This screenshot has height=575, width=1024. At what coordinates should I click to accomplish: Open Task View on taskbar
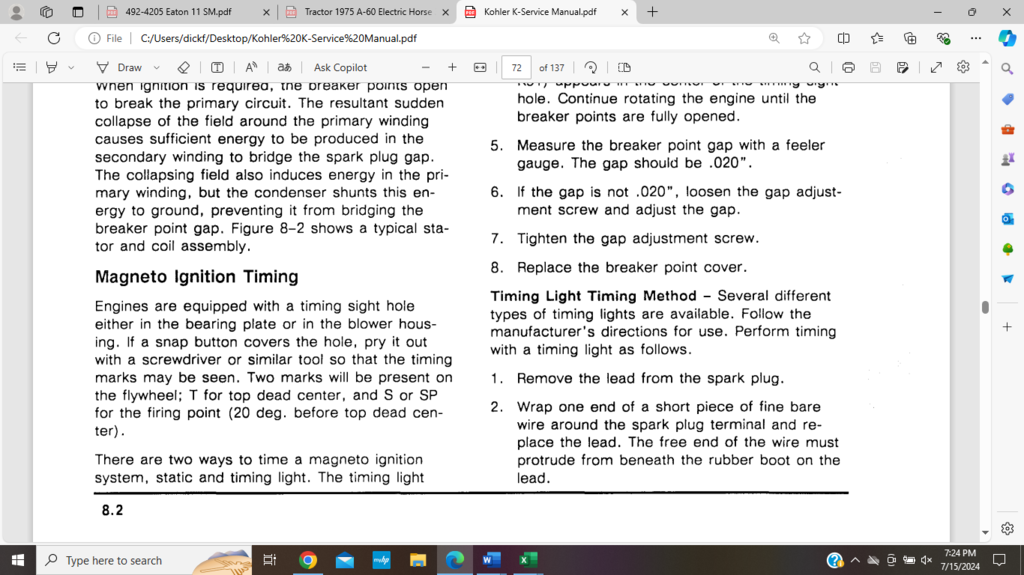click(269, 560)
